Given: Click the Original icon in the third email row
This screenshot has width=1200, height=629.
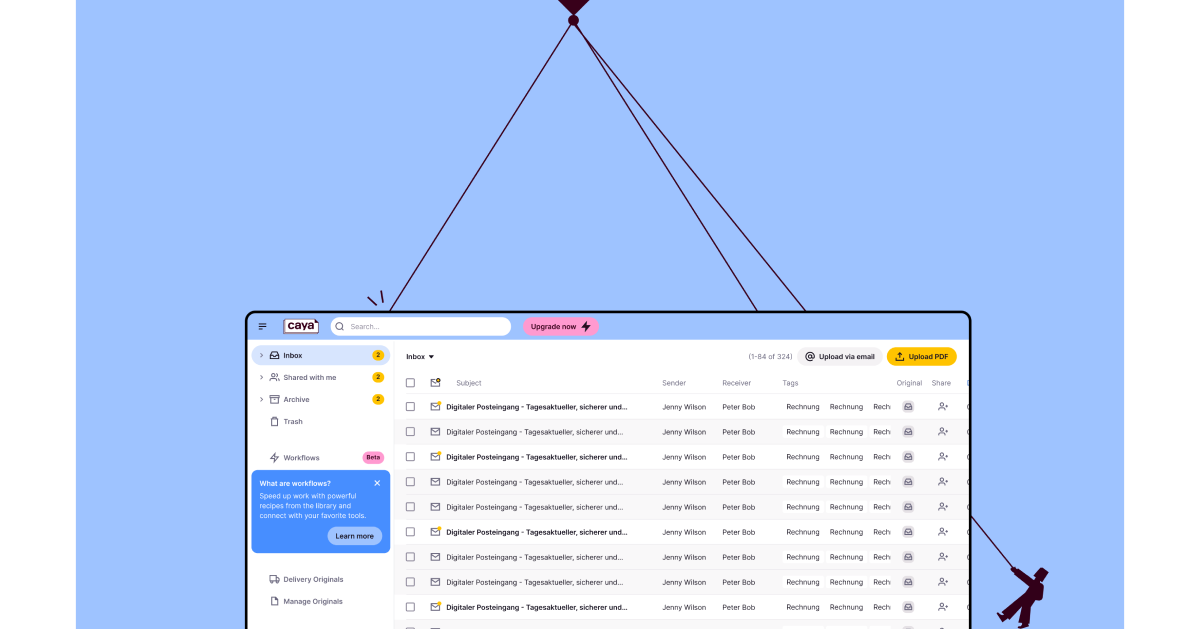Looking at the screenshot, I should [x=908, y=457].
